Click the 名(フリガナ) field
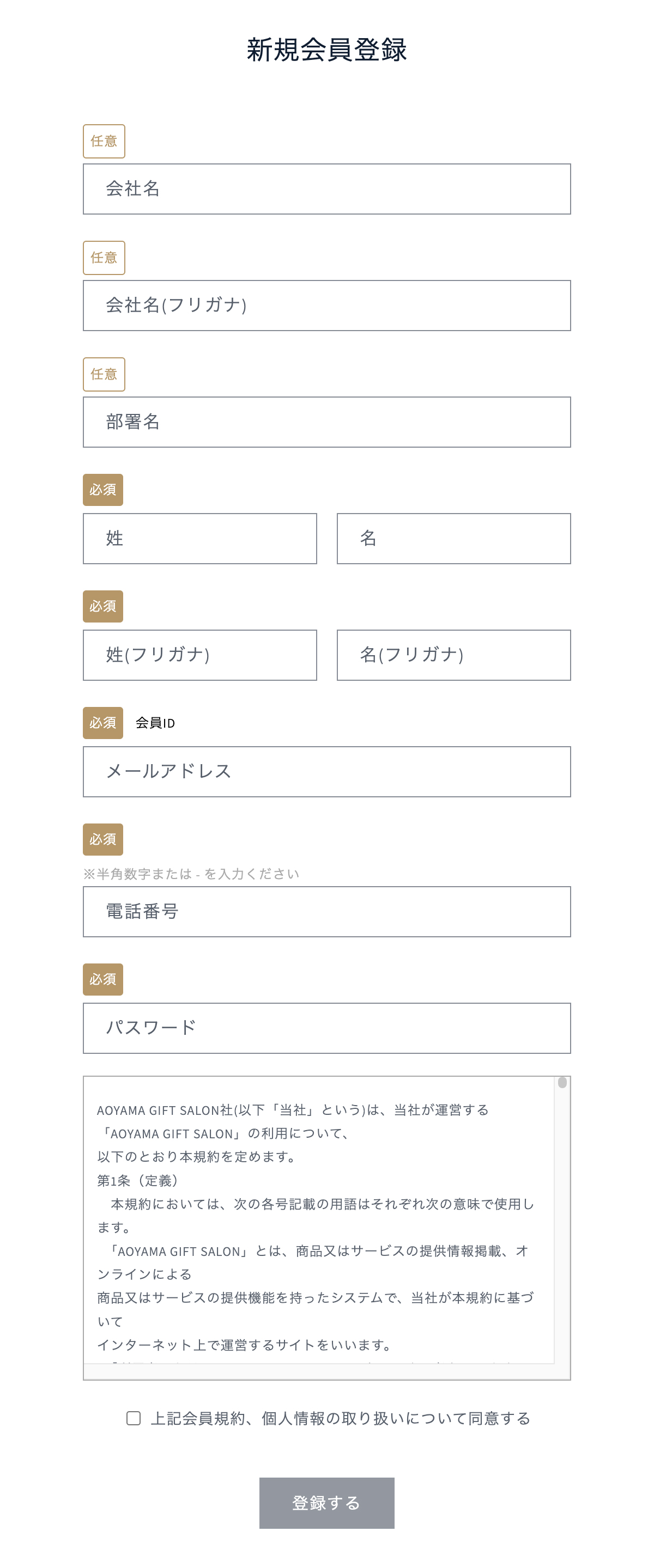This screenshot has width=654, height=1568. click(x=453, y=654)
